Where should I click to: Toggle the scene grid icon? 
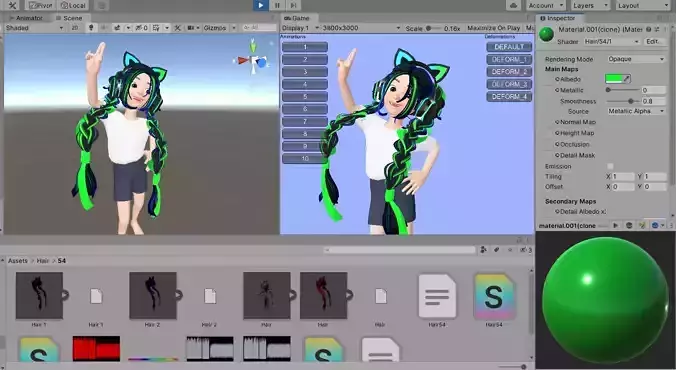pyautogui.click(x=156, y=28)
